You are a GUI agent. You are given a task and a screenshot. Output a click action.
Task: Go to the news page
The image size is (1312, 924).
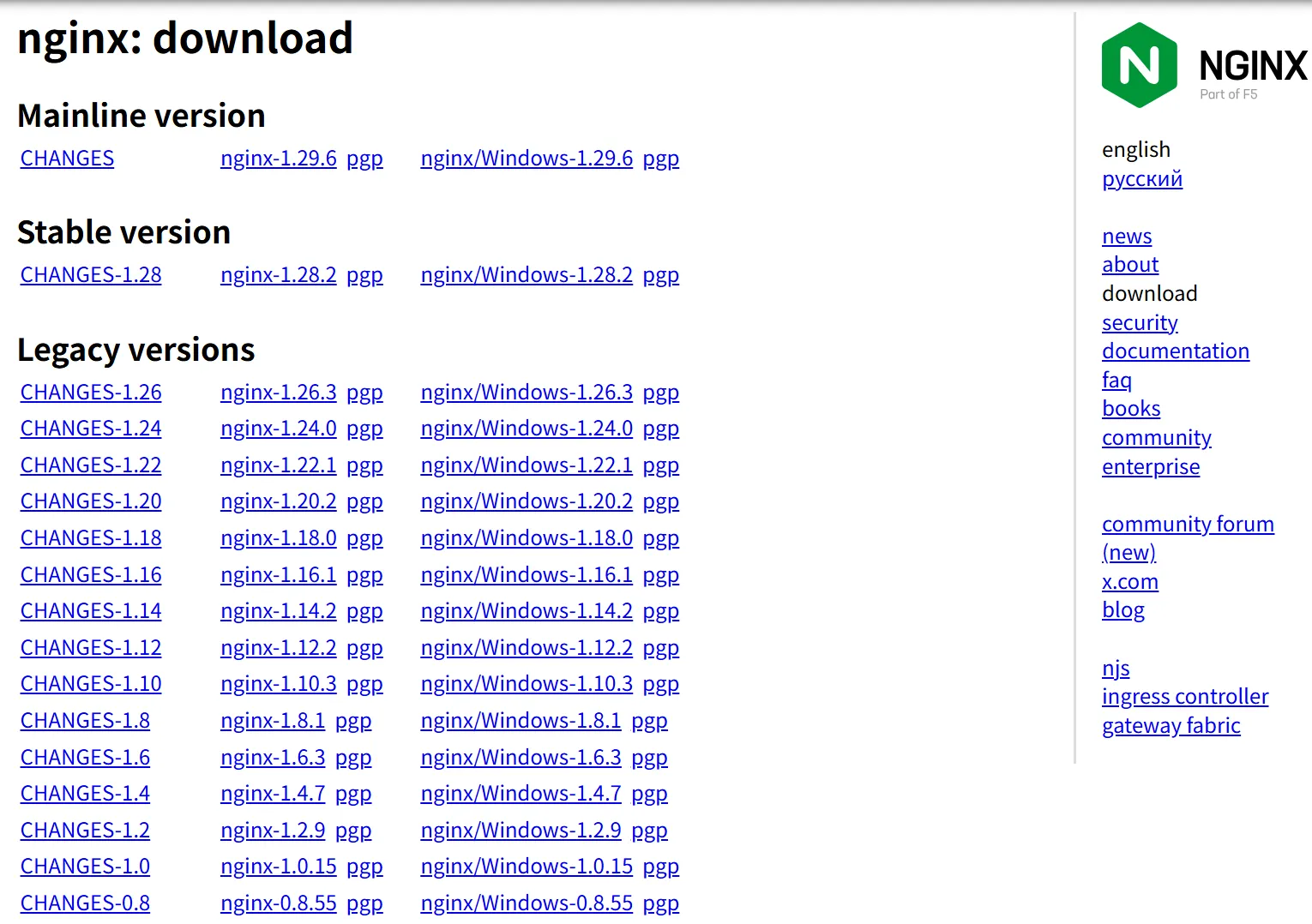coord(1126,237)
